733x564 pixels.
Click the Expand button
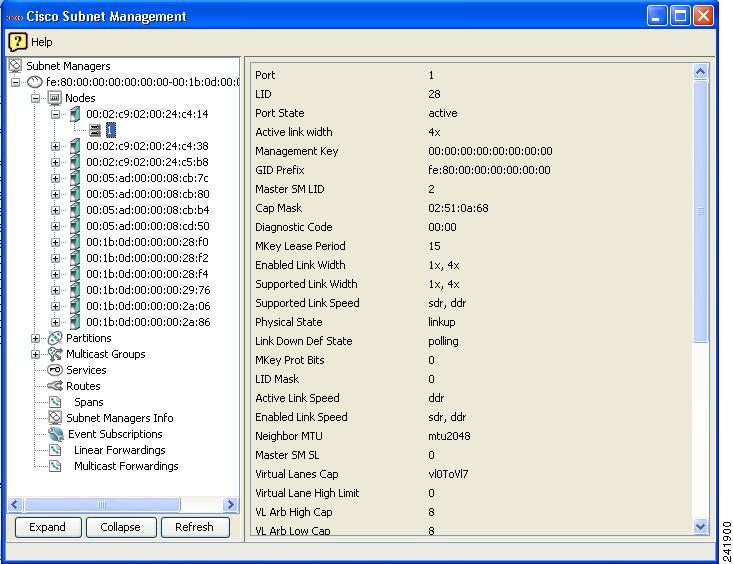tap(48, 527)
